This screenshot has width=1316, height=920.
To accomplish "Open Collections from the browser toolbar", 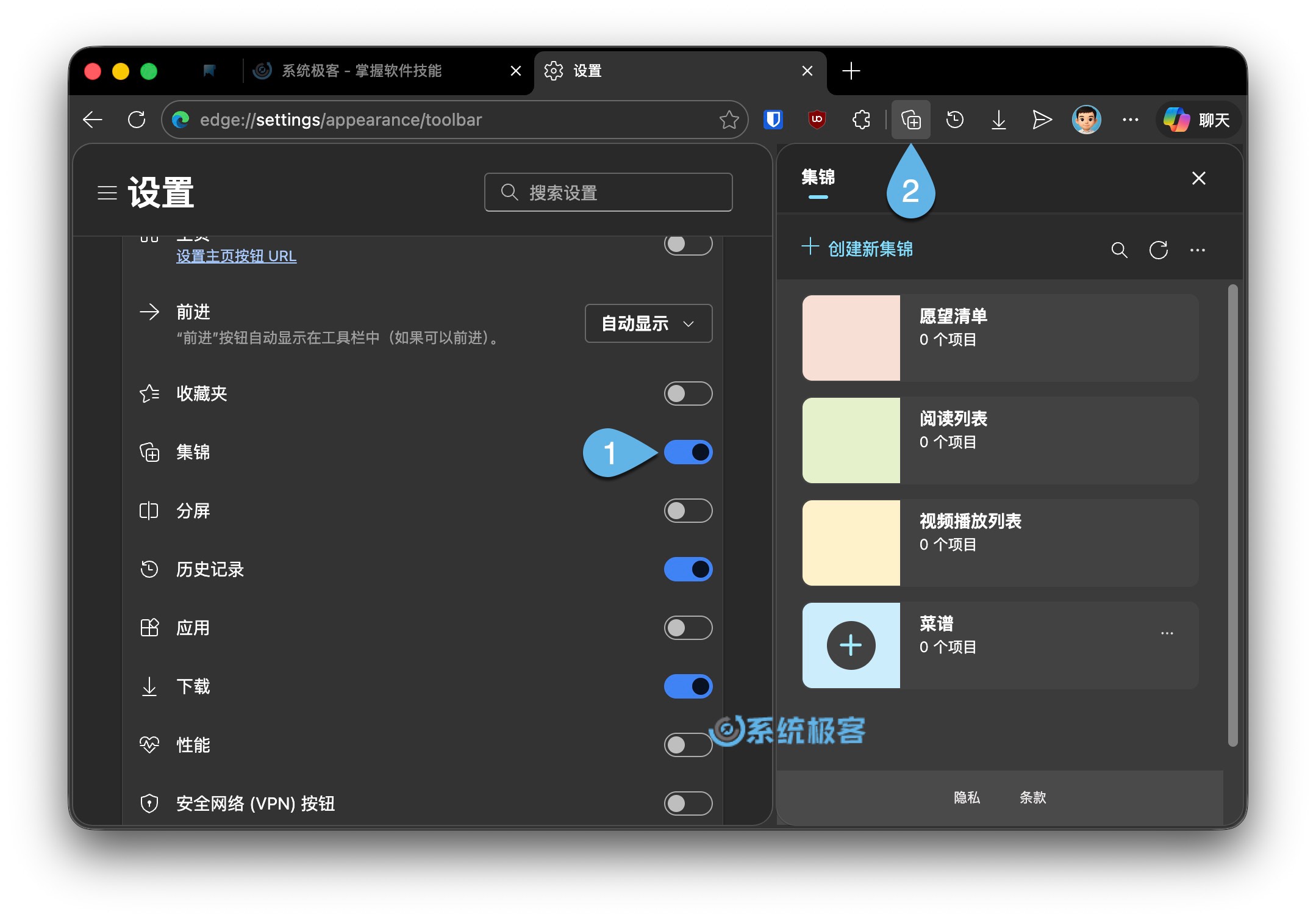I will tap(910, 120).
